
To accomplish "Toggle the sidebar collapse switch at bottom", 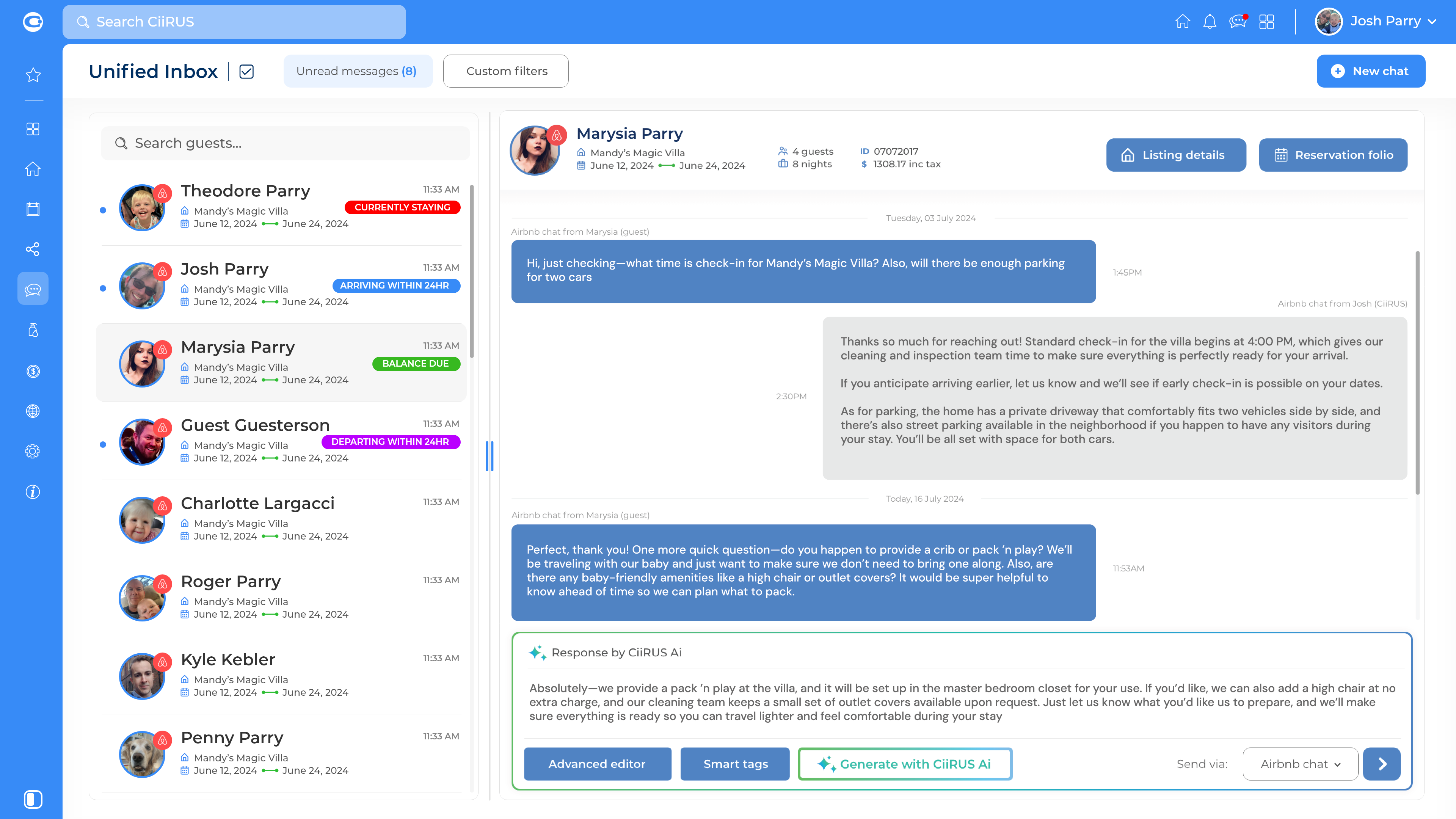I will point(33,799).
